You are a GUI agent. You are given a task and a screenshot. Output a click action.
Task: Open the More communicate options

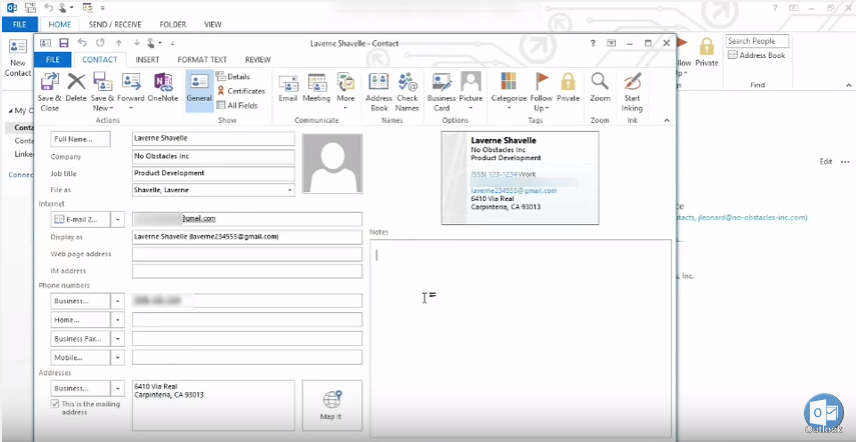[346, 91]
